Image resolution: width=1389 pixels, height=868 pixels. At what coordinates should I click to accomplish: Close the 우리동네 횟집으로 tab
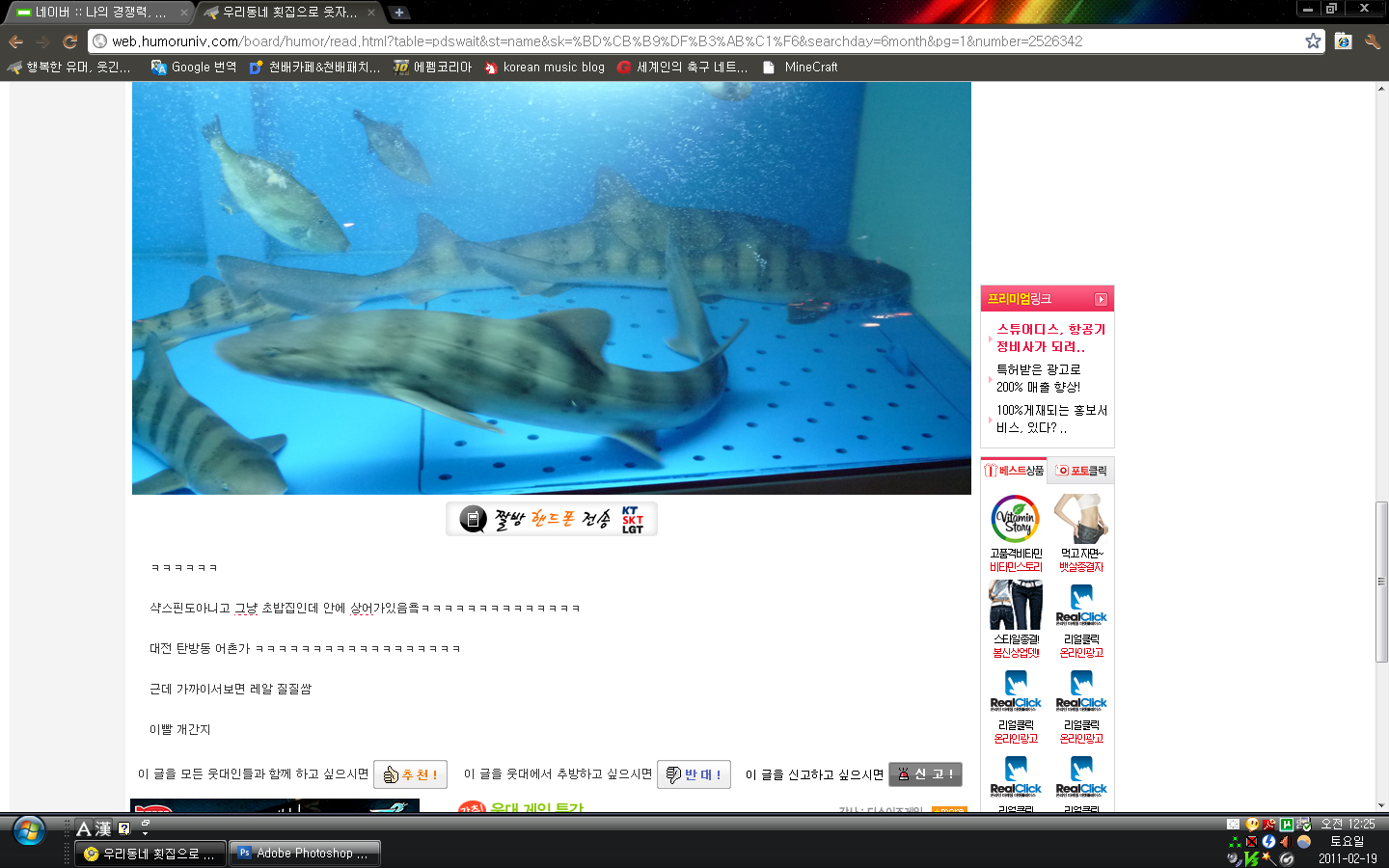click(x=370, y=13)
